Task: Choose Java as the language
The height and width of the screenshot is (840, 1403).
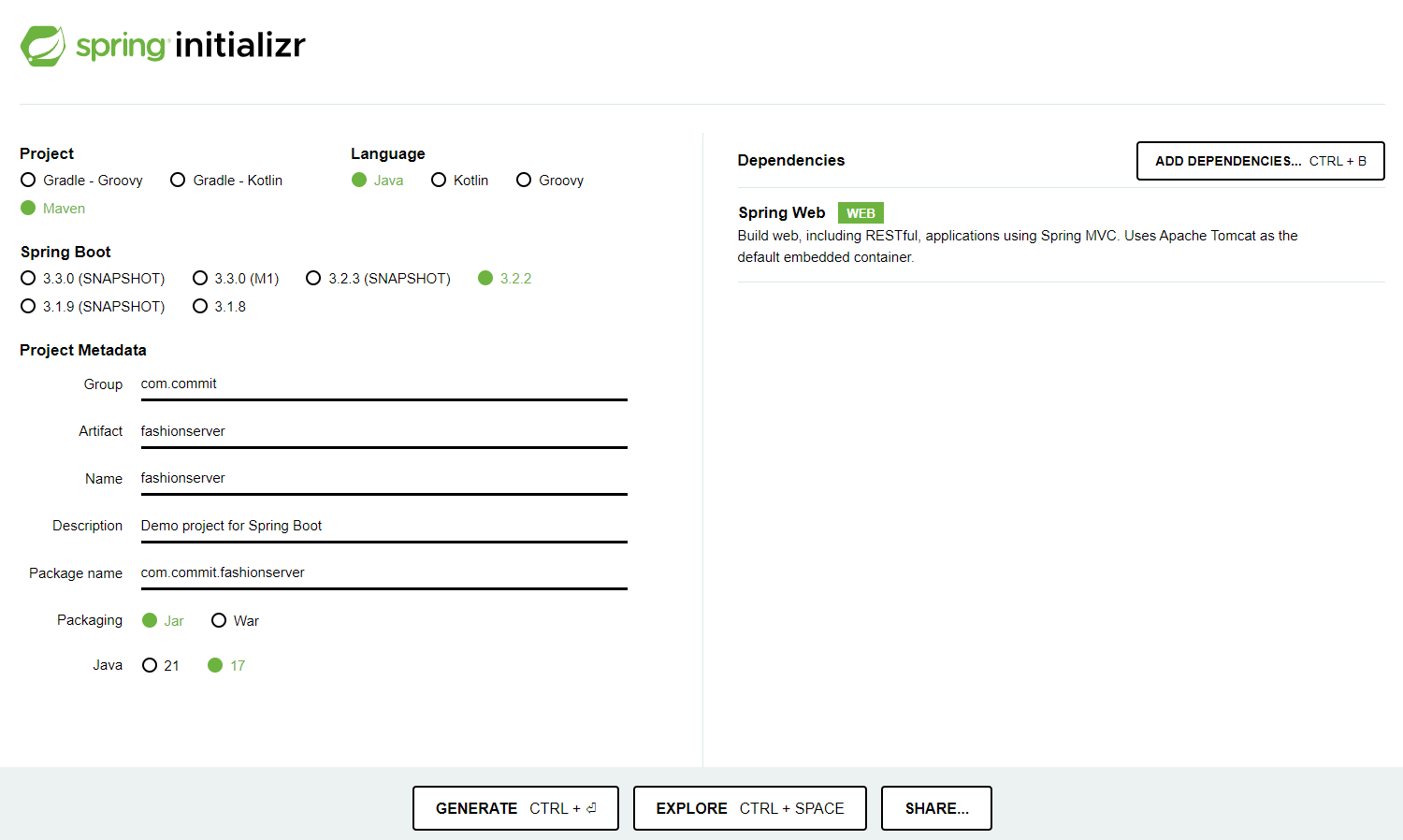Action: tap(378, 181)
